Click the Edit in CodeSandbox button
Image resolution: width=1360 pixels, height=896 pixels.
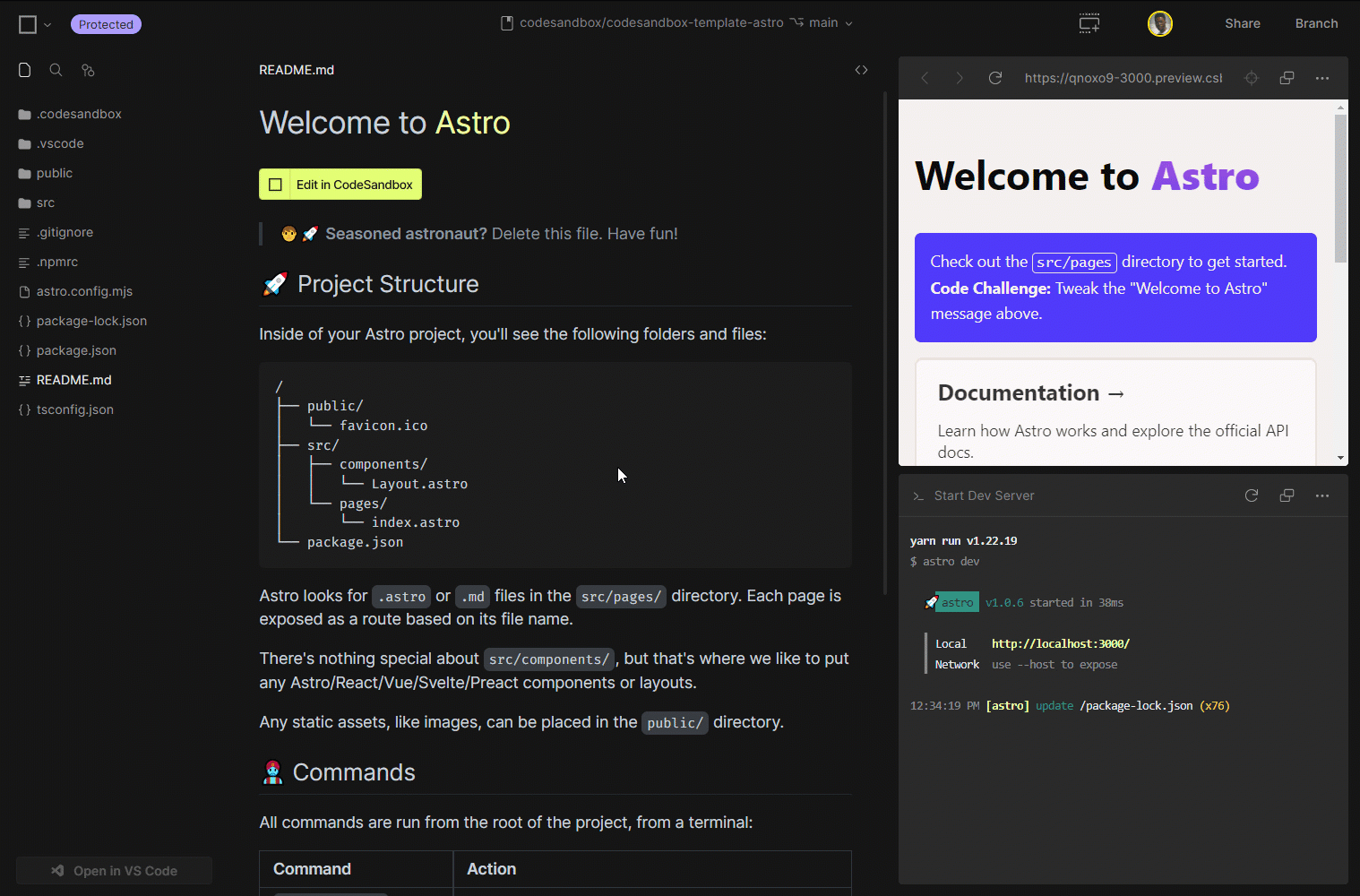tap(340, 185)
